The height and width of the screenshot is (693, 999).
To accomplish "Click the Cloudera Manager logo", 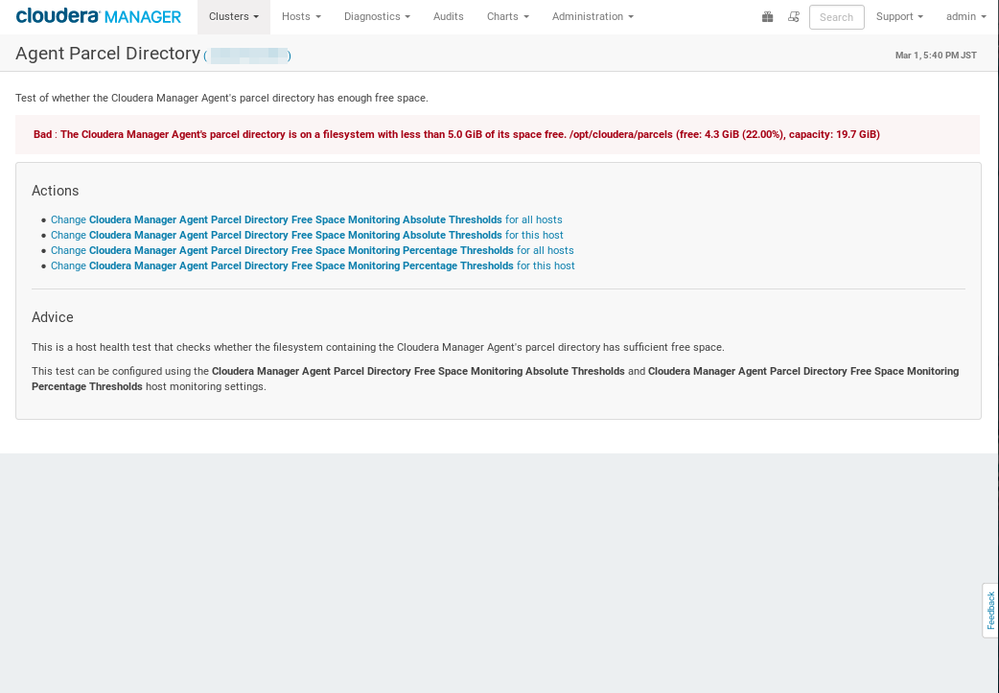I will 97,16.
